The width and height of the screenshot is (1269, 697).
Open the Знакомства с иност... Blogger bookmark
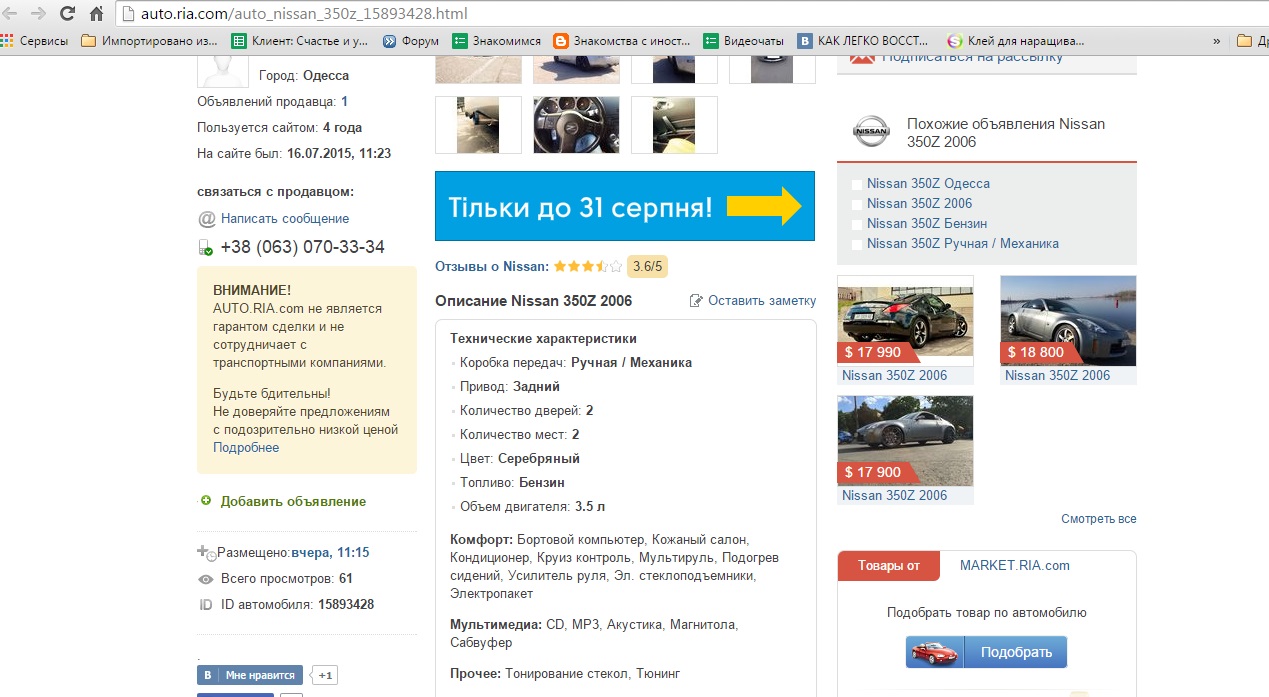621,41
